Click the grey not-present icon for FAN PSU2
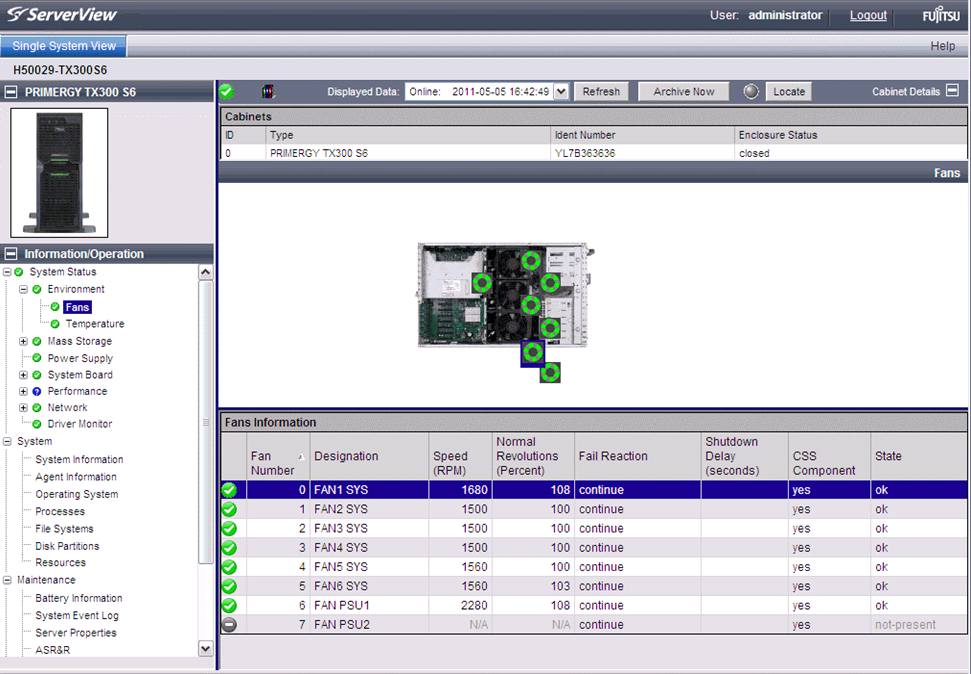 tap(229, 624)
